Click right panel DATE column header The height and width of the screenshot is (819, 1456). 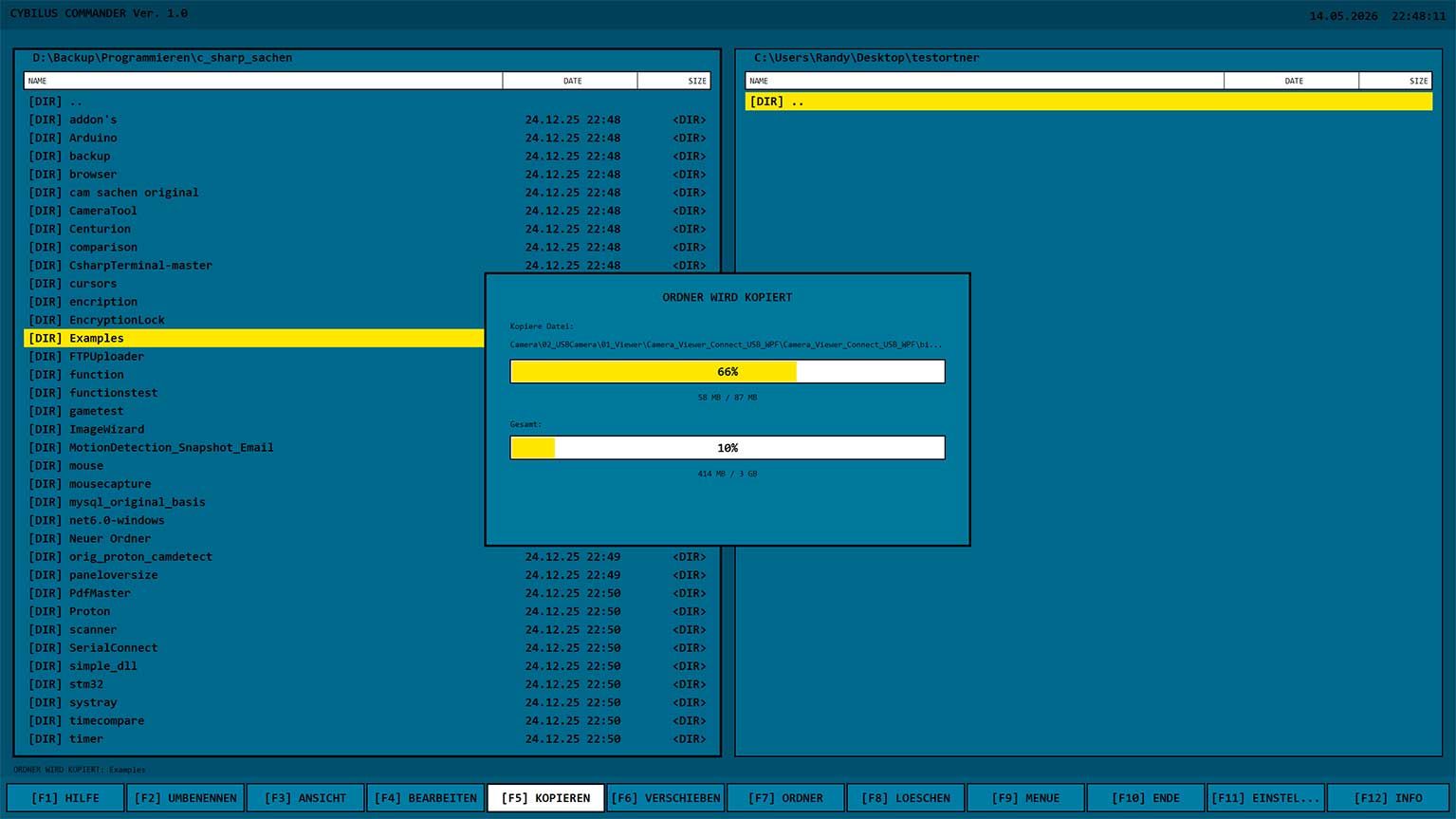tap(1292, 81)
